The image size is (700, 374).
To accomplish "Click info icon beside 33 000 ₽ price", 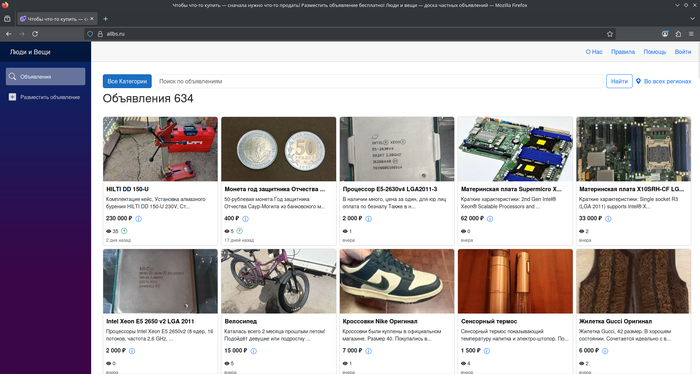I will (608, 219).
